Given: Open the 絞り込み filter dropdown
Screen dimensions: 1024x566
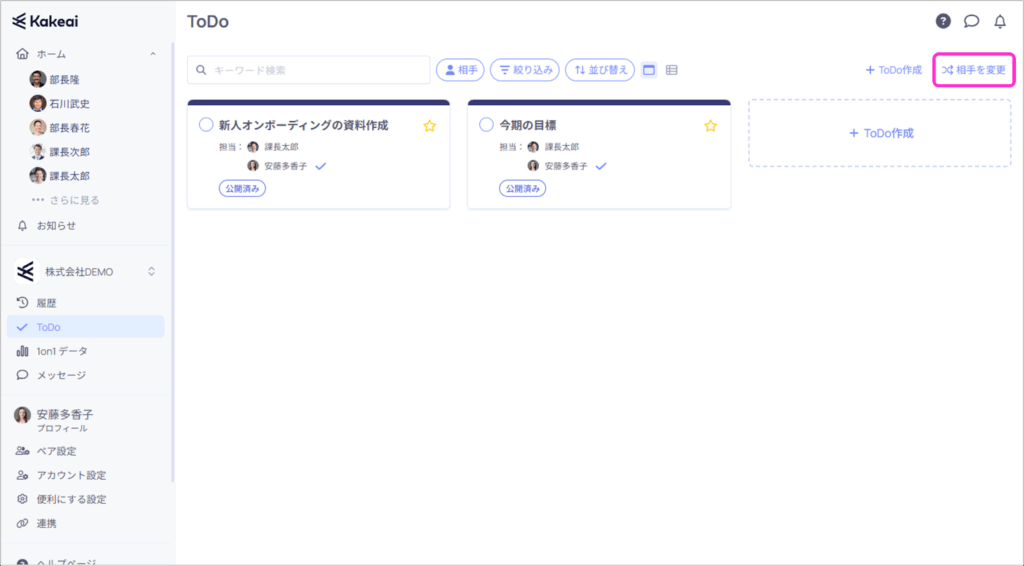Looking at the screenshot, I should pyautogui.click(x=525, y=70).
